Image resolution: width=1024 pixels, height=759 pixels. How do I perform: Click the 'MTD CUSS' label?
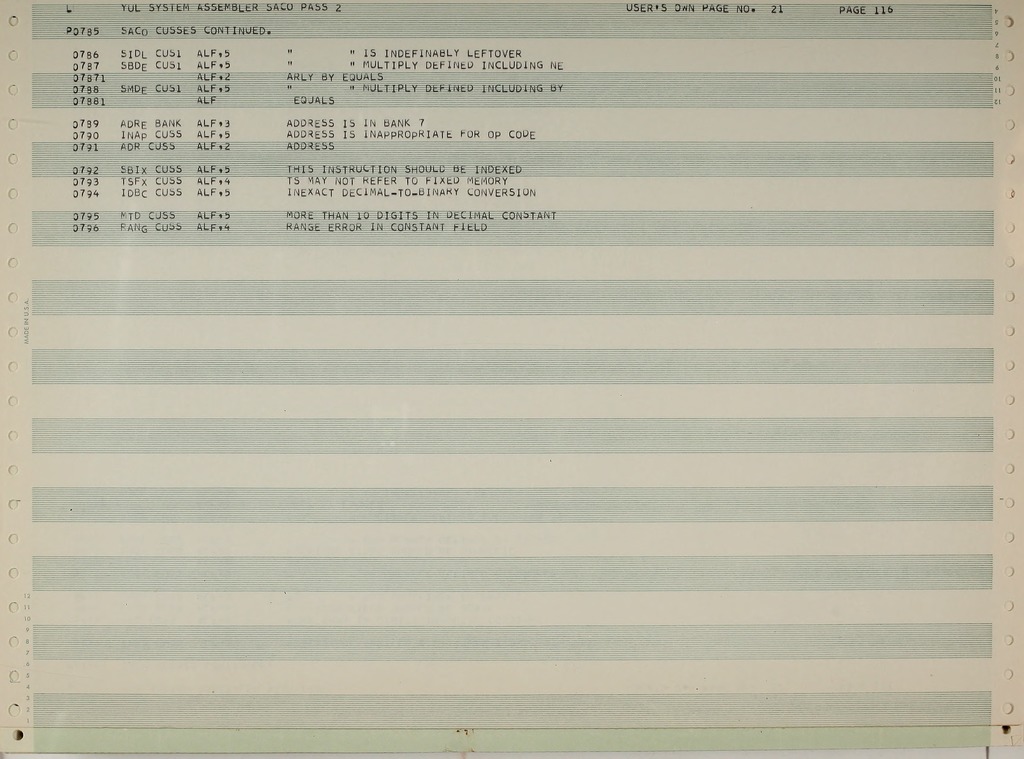(x=148, y=216)
